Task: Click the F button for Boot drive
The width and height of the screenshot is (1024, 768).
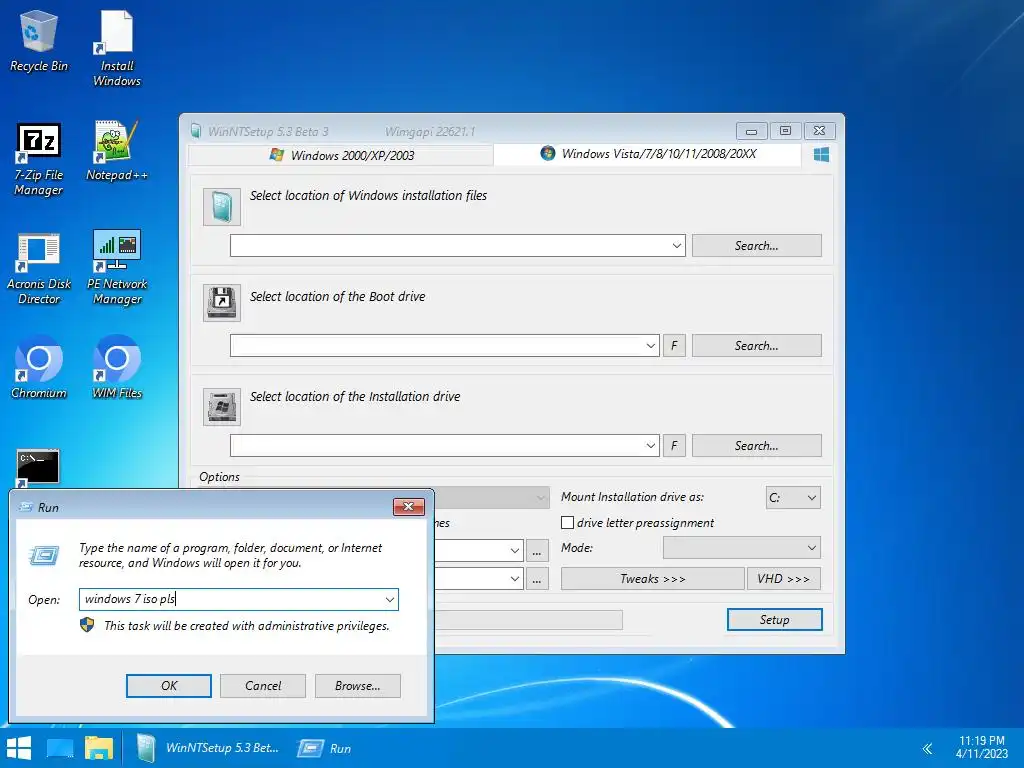Action: point(674,345)
